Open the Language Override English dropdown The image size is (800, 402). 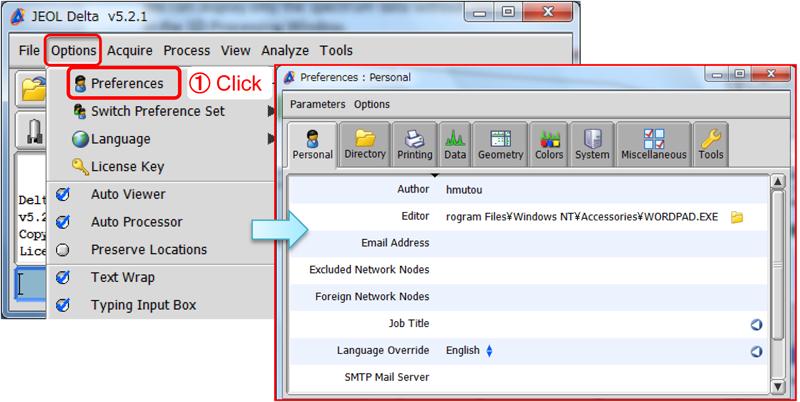[x=469, y=351]
